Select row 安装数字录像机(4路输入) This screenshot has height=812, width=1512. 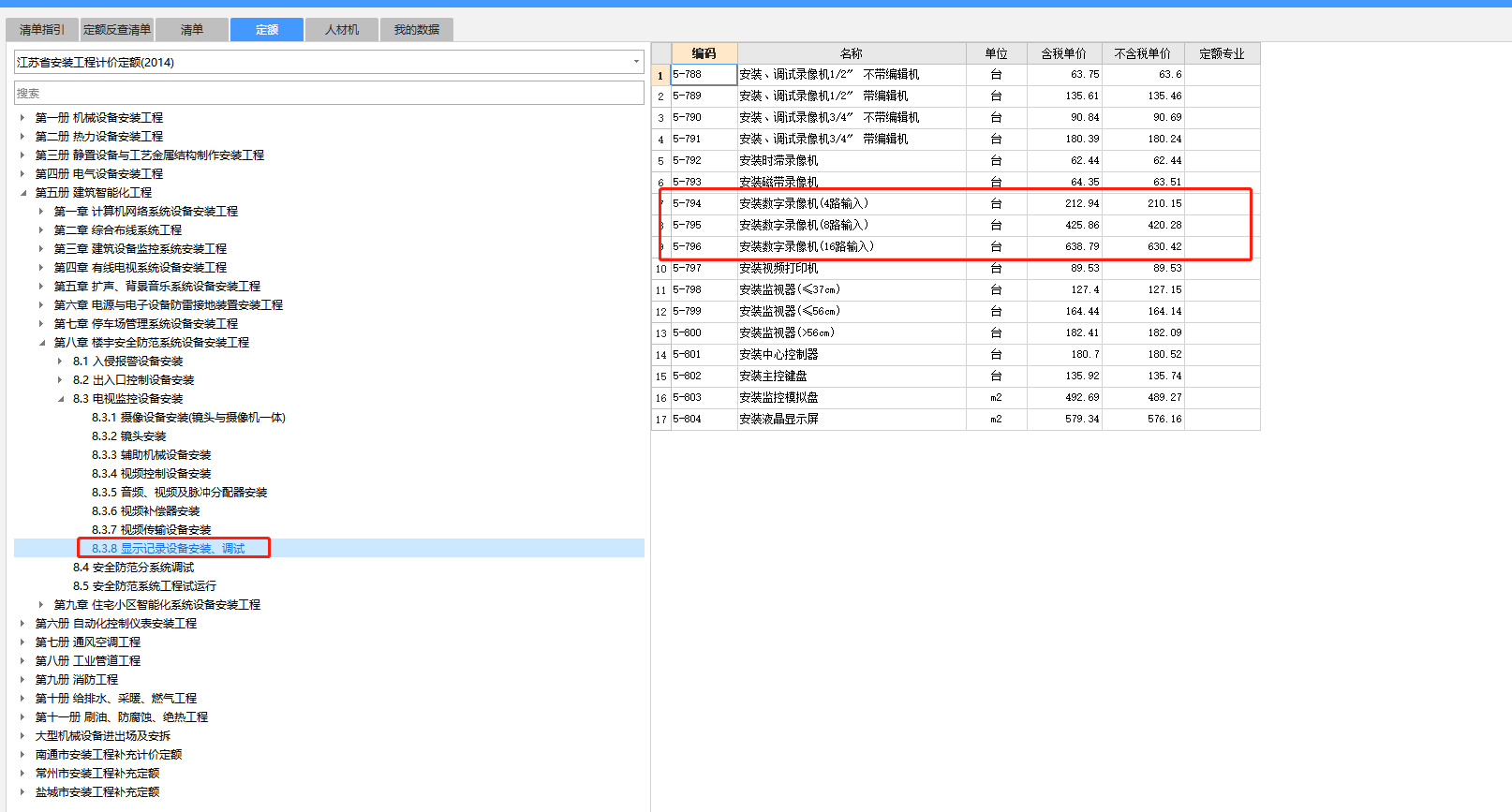click(x=956, y=203)
